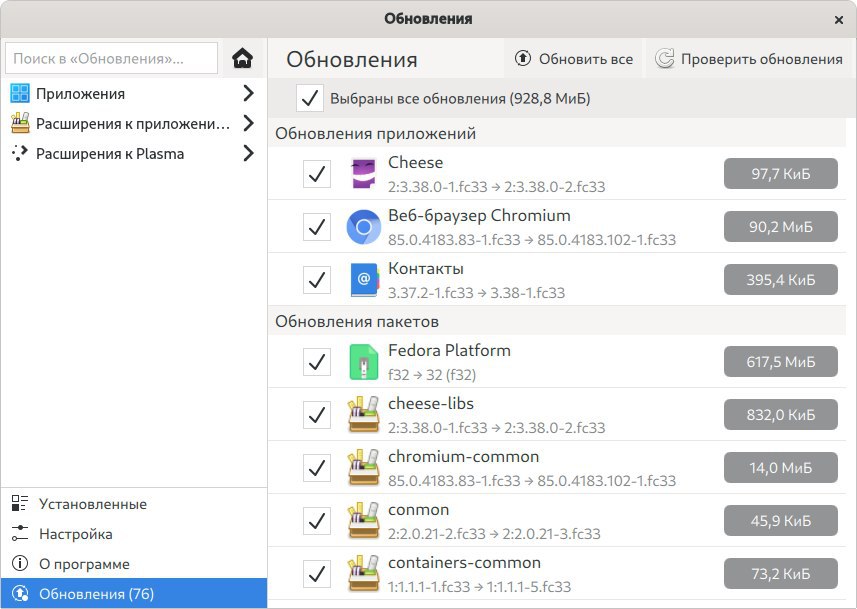
Task: Uncheck all selected updates checkbox
Action: pos(310,98)
